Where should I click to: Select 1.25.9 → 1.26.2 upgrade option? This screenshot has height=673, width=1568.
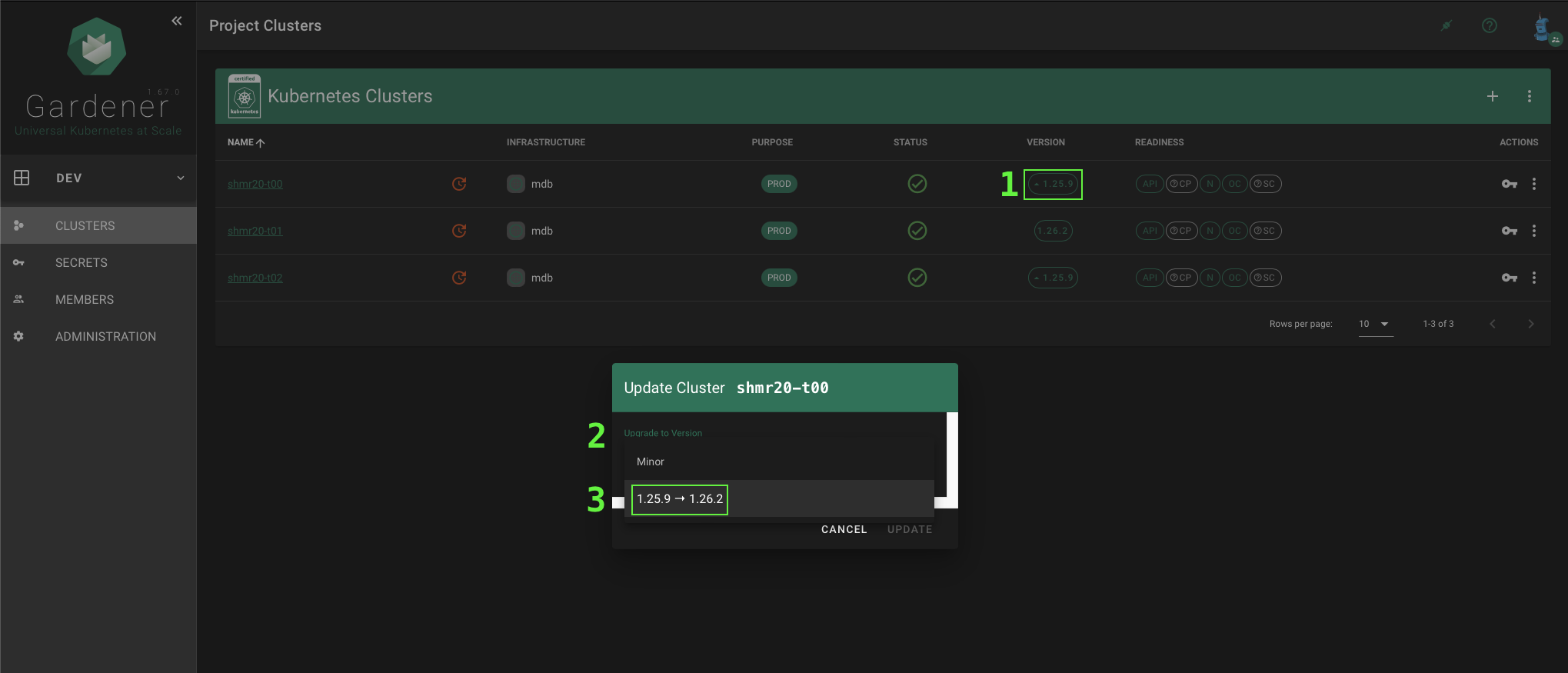tap(680, 499)
